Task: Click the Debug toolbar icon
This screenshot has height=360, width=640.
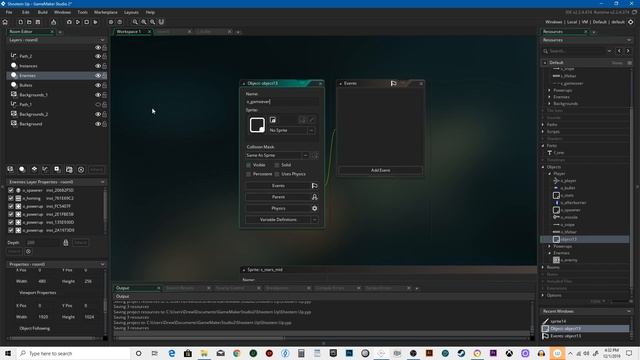Action: click(69, 22)
